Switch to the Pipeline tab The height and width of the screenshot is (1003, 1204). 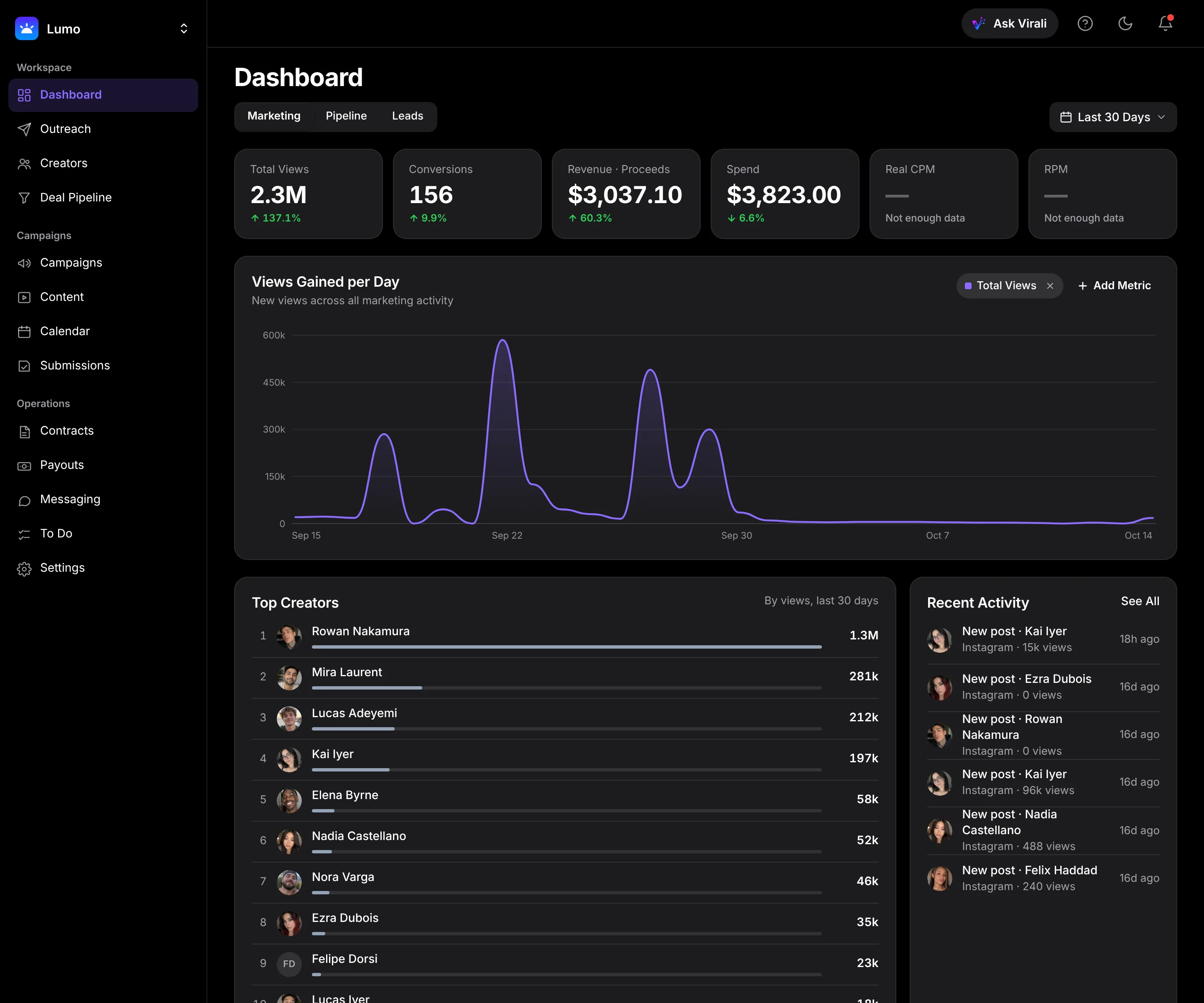click(x=346, y=116)
